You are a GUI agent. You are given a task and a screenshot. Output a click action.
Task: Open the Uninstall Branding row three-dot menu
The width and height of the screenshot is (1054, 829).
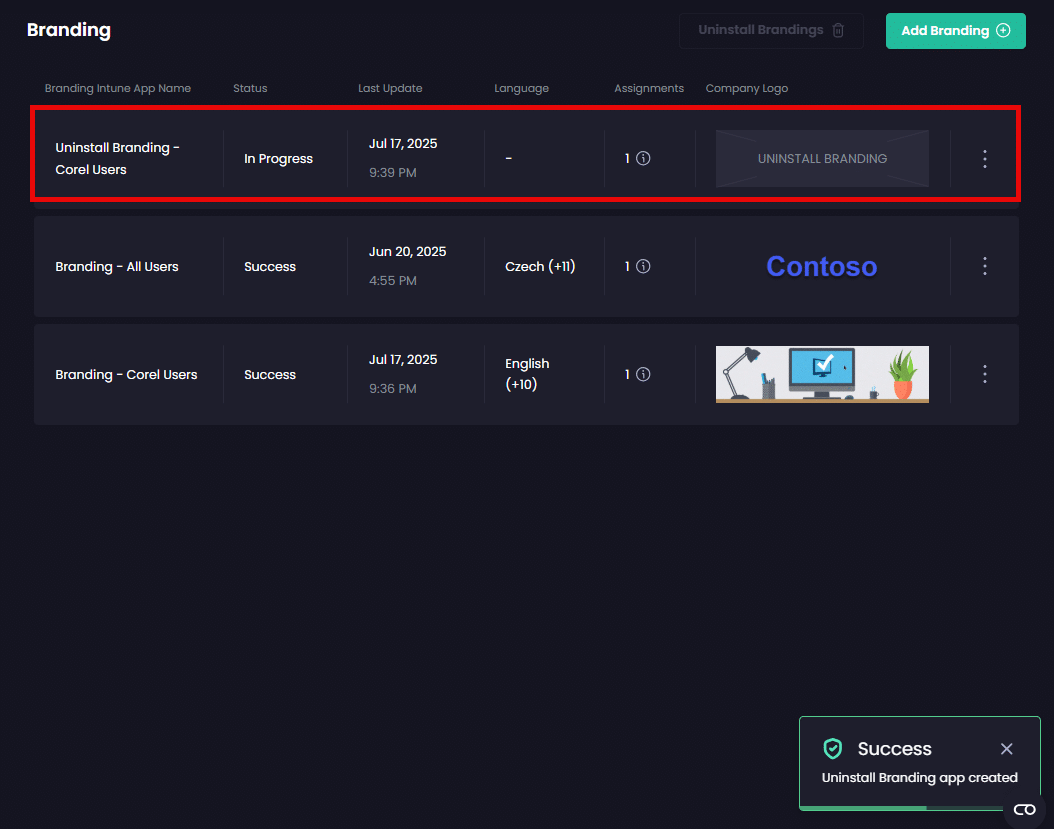984,158
